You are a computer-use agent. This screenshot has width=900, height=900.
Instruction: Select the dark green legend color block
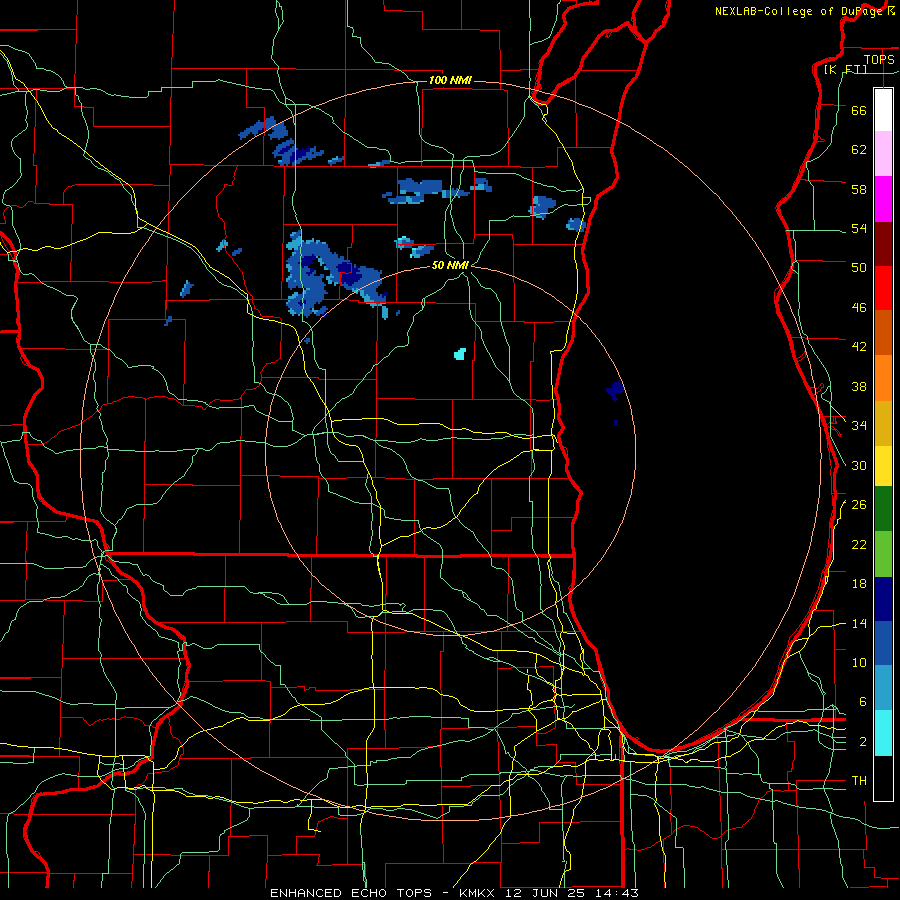tap(883, 509)
